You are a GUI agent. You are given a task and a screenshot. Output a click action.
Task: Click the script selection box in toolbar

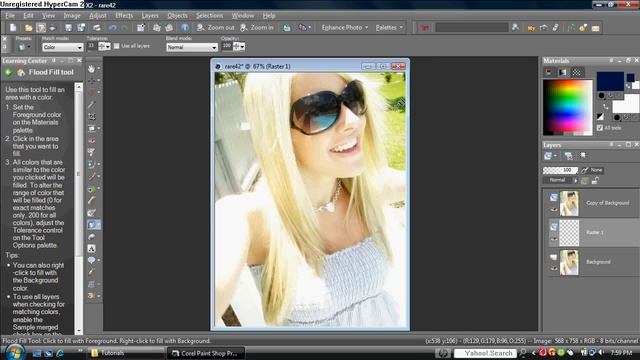(x=471, y=27)
